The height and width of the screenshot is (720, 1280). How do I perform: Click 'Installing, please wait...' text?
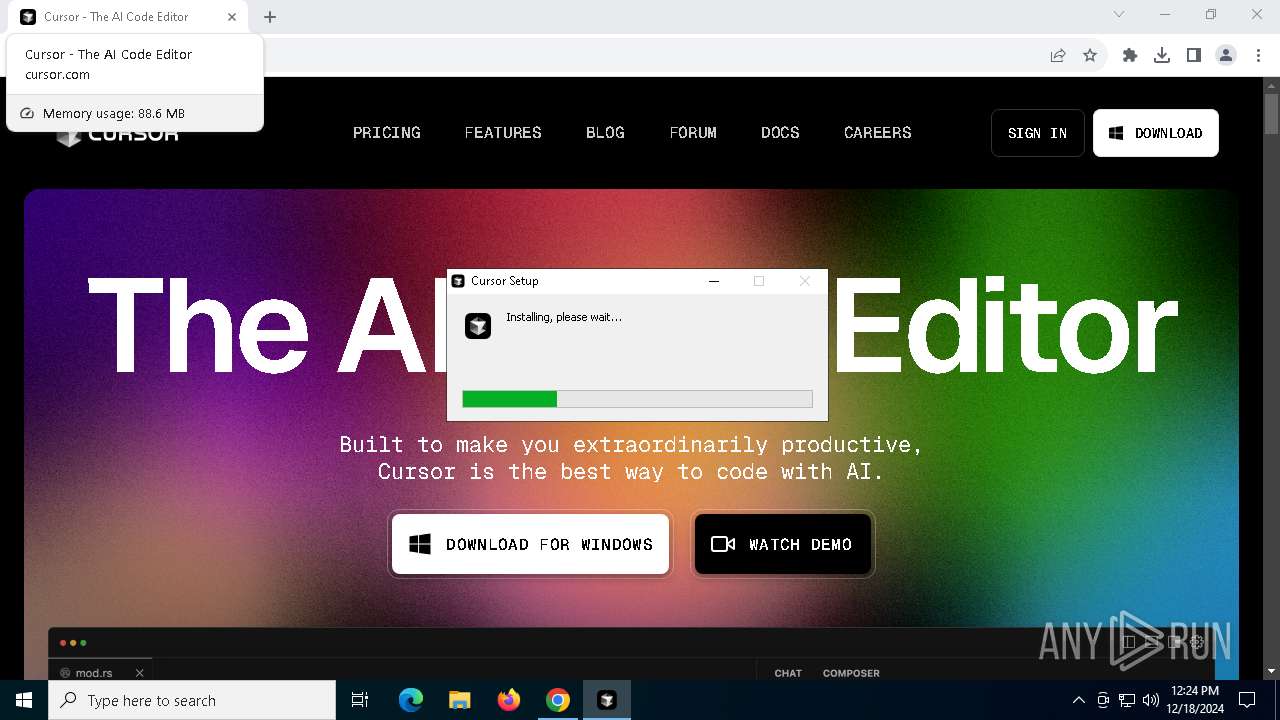pos(564,317)
